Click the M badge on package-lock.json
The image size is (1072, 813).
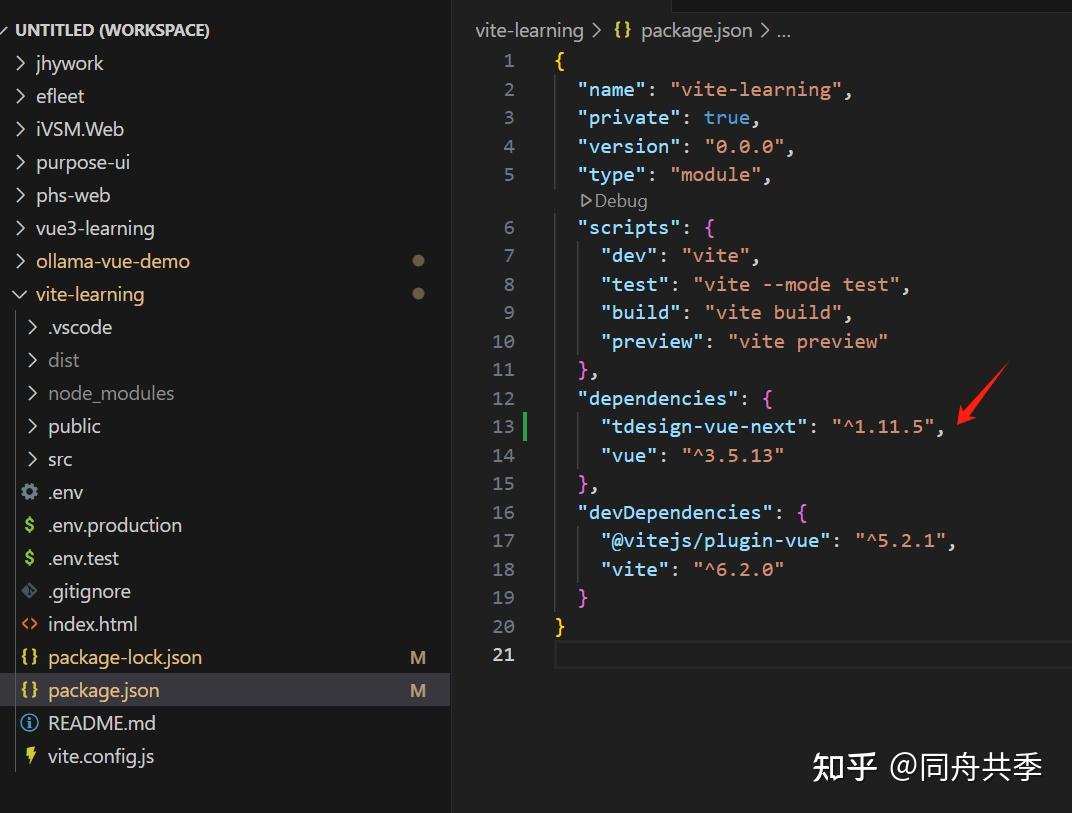tap(418, 656)
